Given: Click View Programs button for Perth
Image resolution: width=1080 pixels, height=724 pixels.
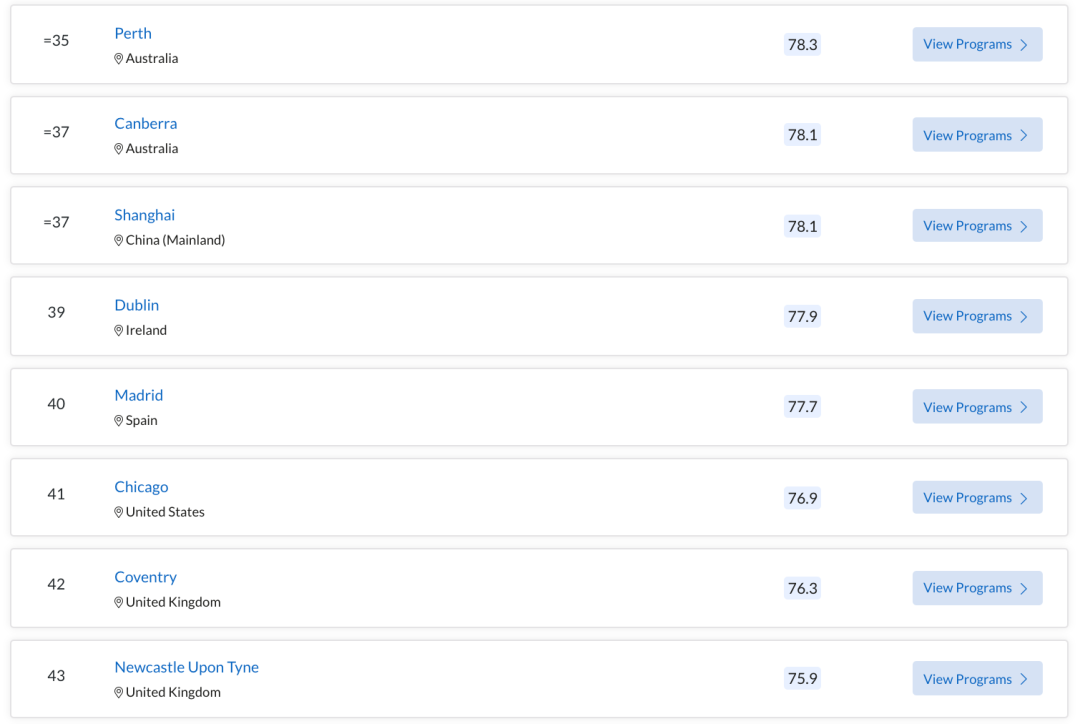Looking at the screenshot, I should tap(977, 44).
